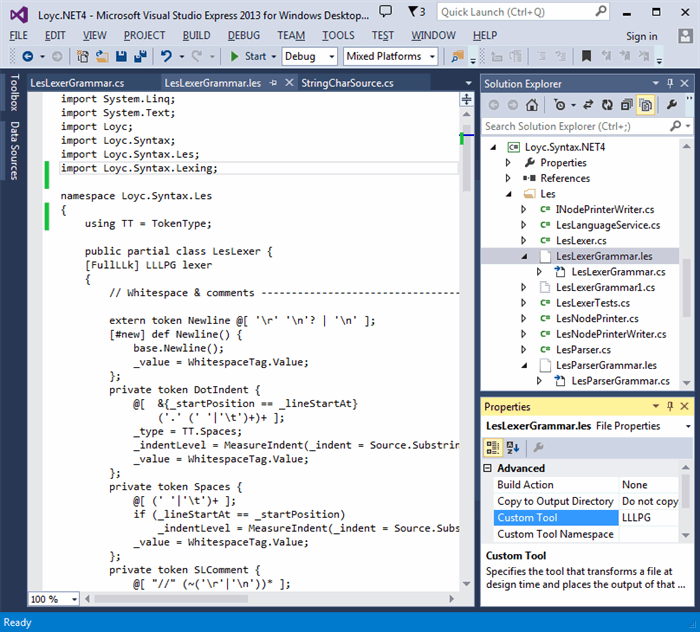The width and height of the screenshot is (700, 632).
Task: Toggle pin on LesLexerGrammar.les tab
Action: tap(273, 83)
